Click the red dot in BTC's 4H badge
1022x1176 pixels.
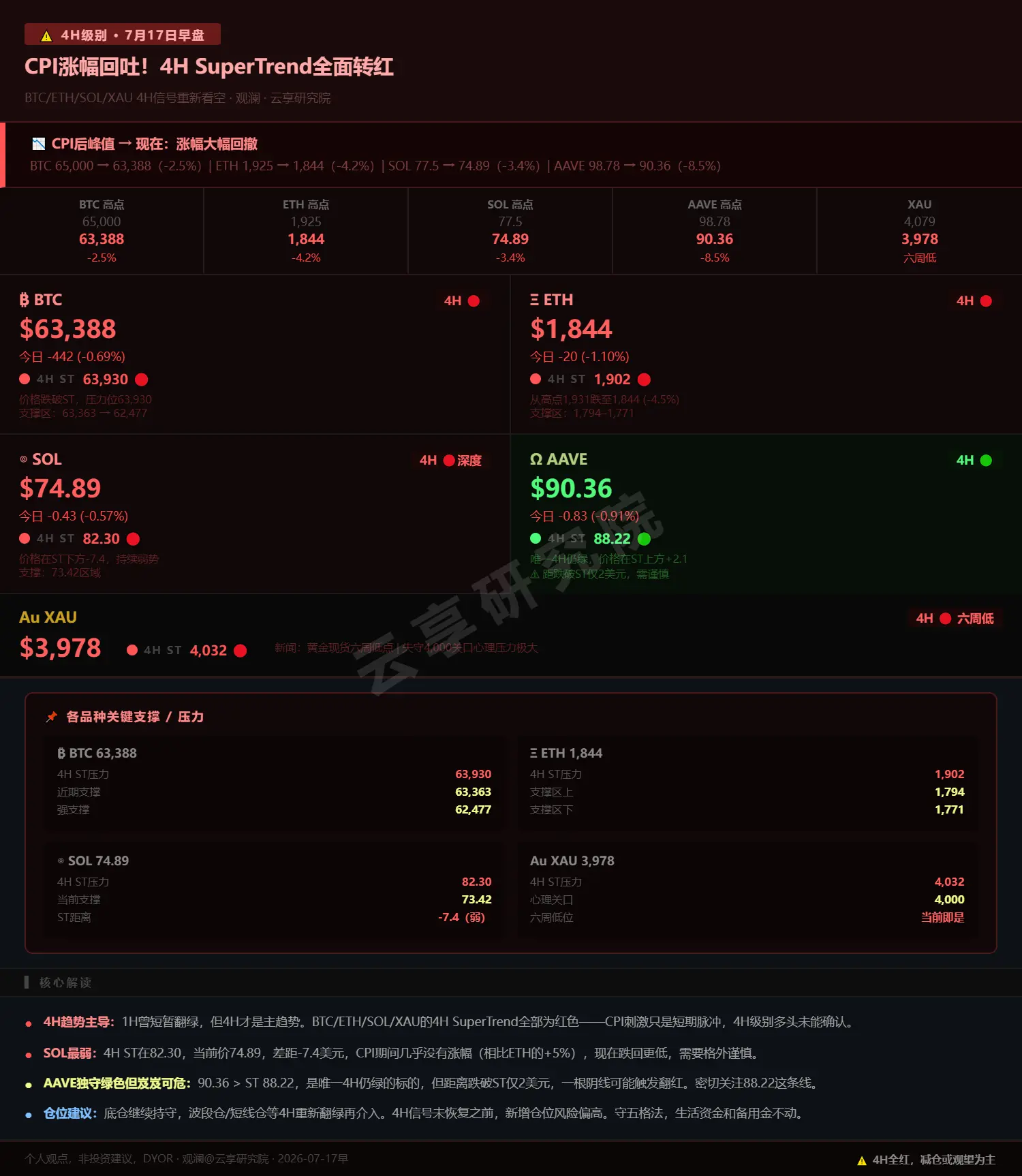point(474,301)
